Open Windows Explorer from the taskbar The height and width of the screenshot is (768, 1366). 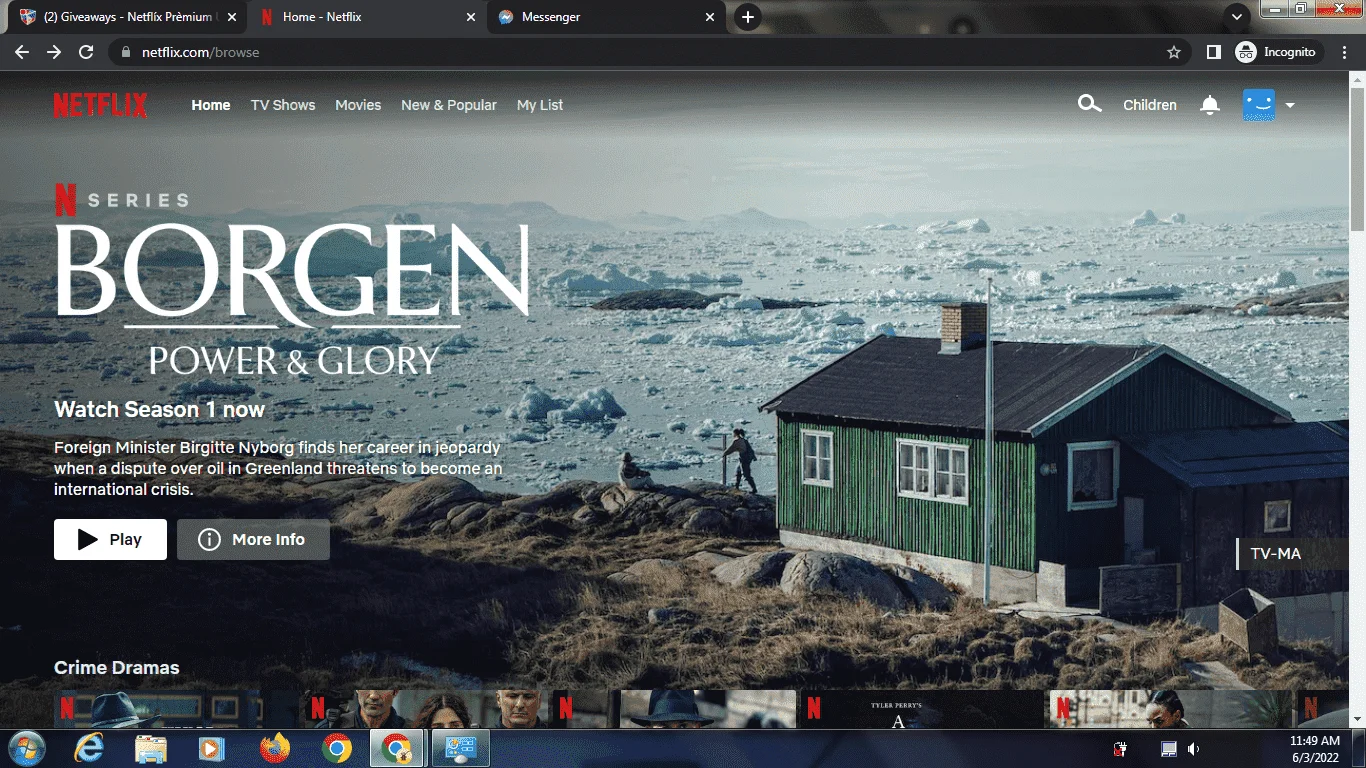151,748
